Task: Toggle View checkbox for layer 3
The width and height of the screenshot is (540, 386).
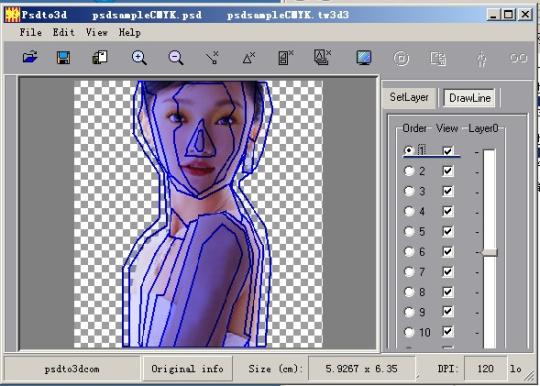Action: click(x=448, y=191)
